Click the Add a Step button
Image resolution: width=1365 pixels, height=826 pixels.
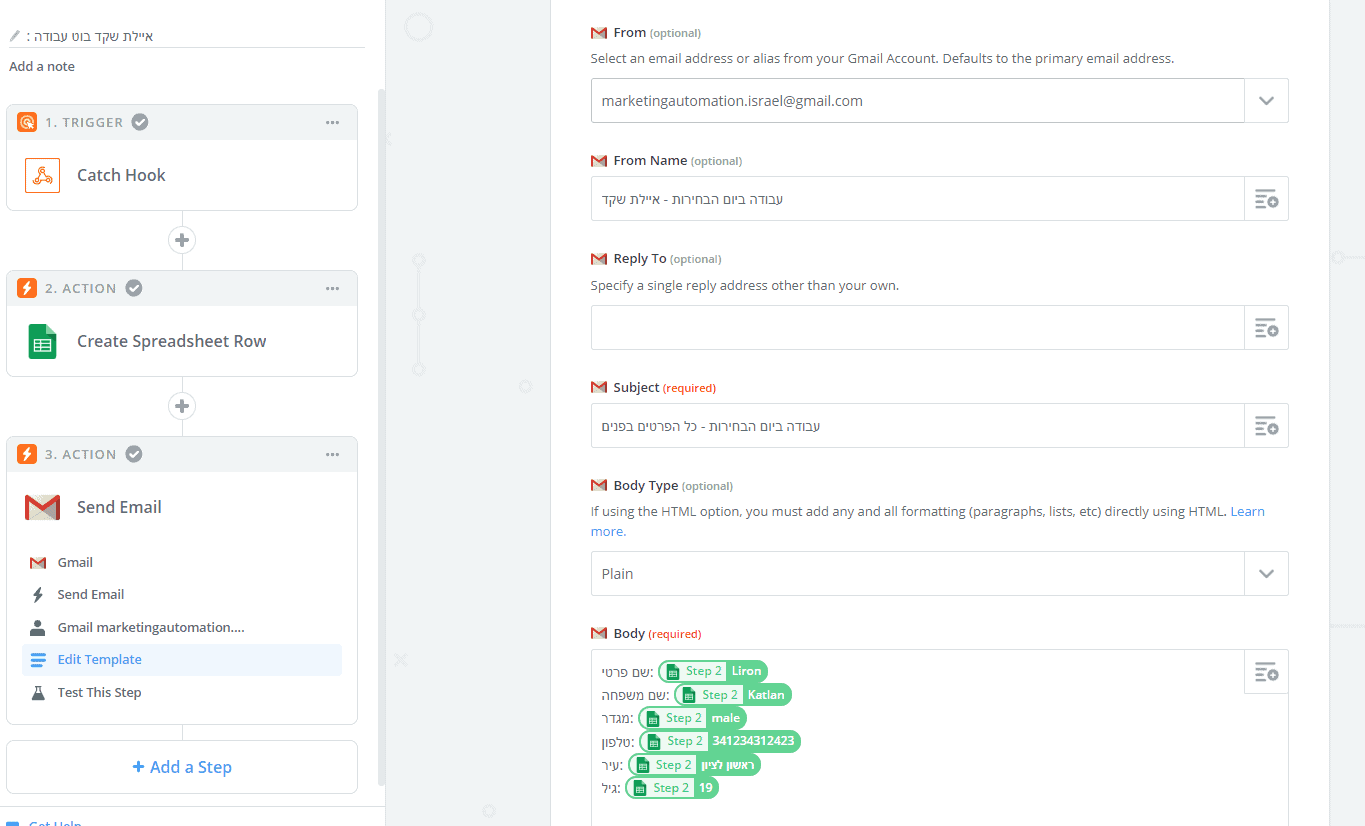pyautogui.click(x=182, y=767)
